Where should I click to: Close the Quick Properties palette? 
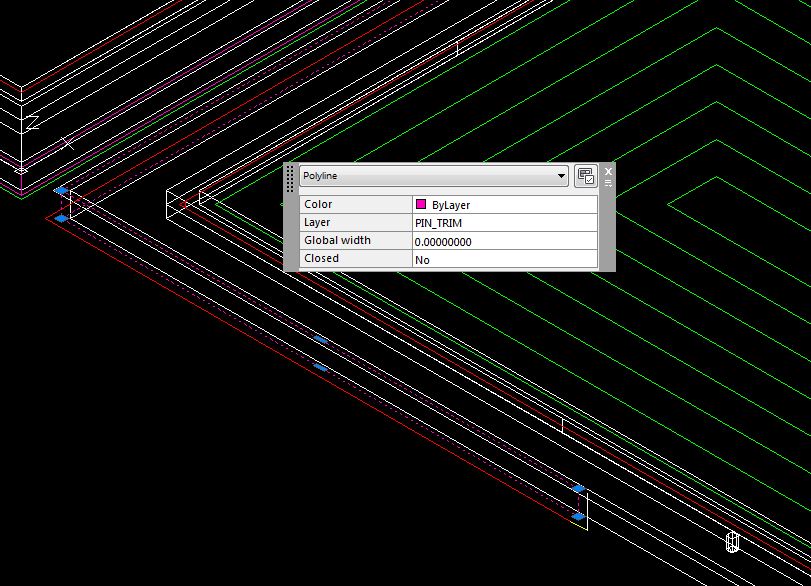608,170
